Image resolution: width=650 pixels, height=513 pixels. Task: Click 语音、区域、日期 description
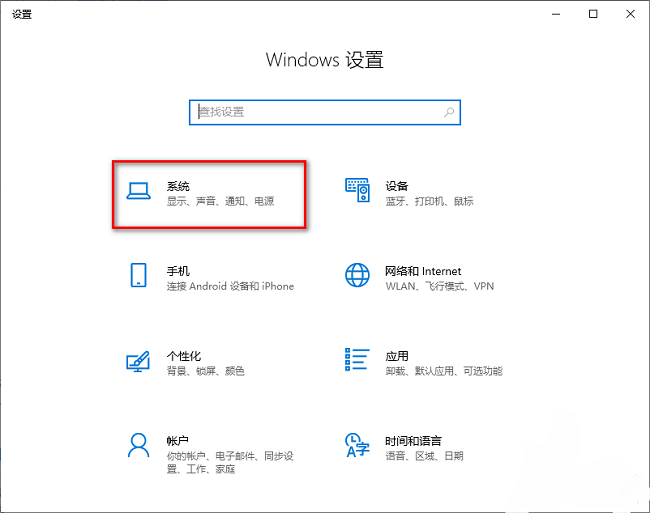click(424, 456)
